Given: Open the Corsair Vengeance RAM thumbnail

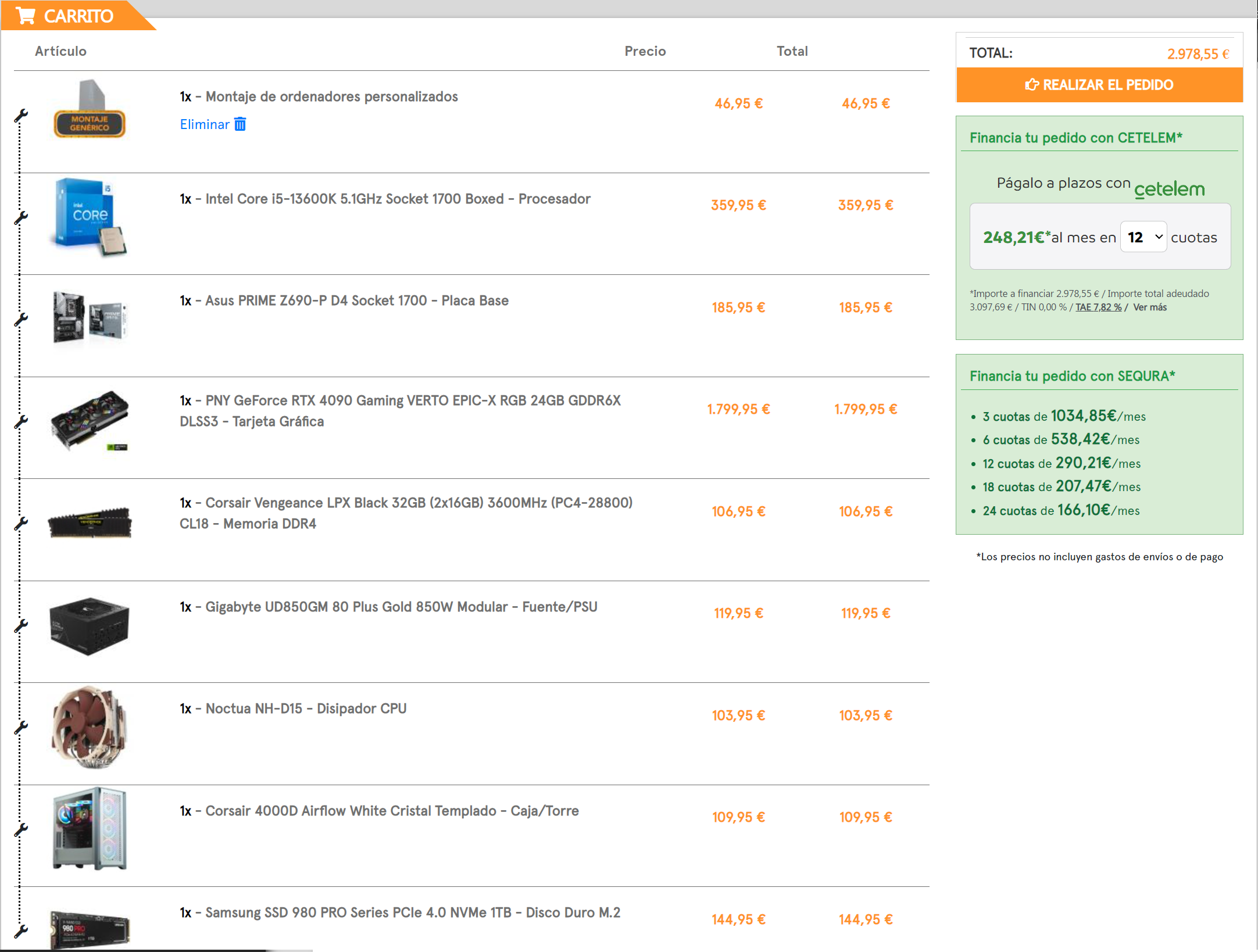Looking at the screenshot, I should click(x=90, y=522).
